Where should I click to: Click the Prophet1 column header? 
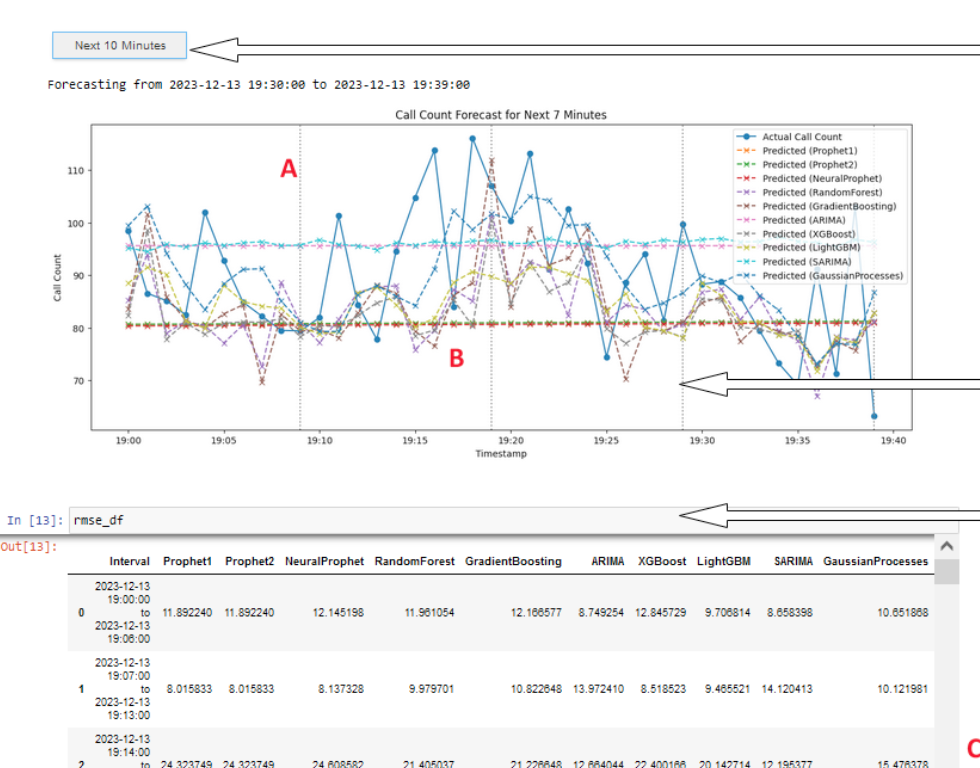pyautogui.click(x=187, y=562)
